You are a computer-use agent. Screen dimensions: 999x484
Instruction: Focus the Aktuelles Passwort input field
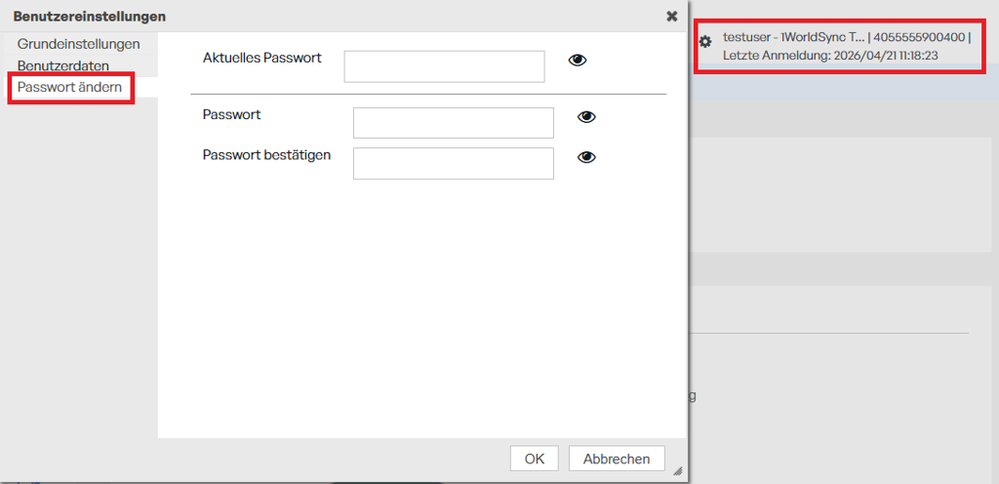tap(444, 67)
